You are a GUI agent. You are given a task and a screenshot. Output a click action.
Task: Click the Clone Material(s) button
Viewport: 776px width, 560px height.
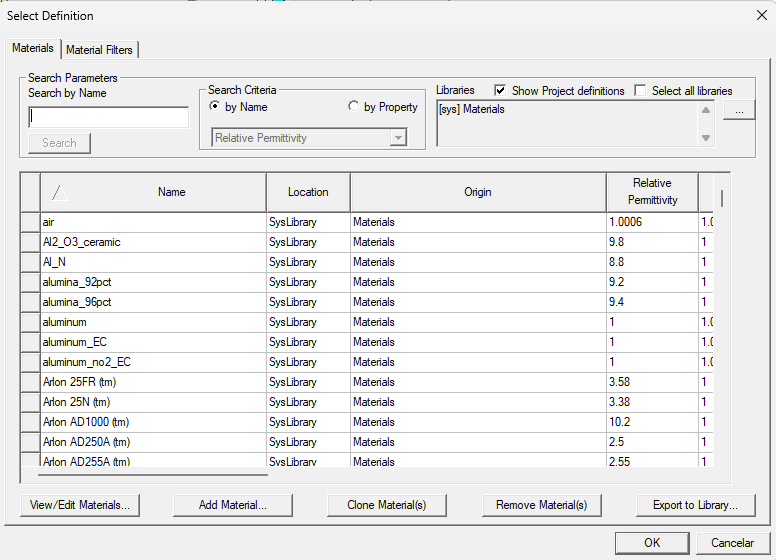(x=387, y=505)
